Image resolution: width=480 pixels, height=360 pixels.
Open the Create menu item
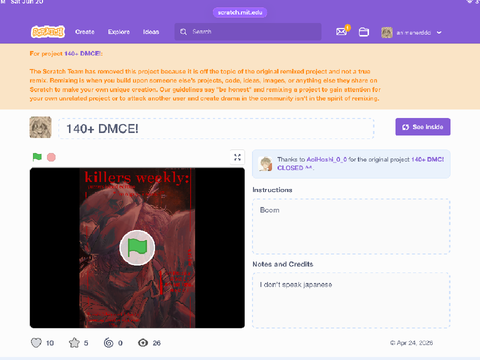coord(85,32)
